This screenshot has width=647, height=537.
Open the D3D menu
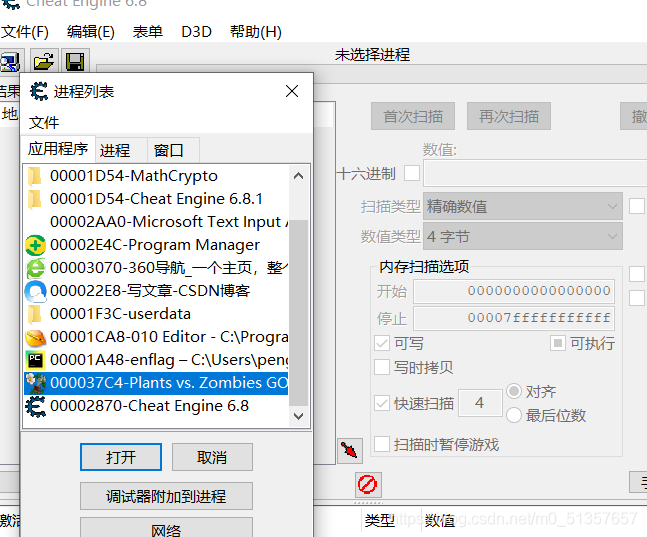point(196,32)
